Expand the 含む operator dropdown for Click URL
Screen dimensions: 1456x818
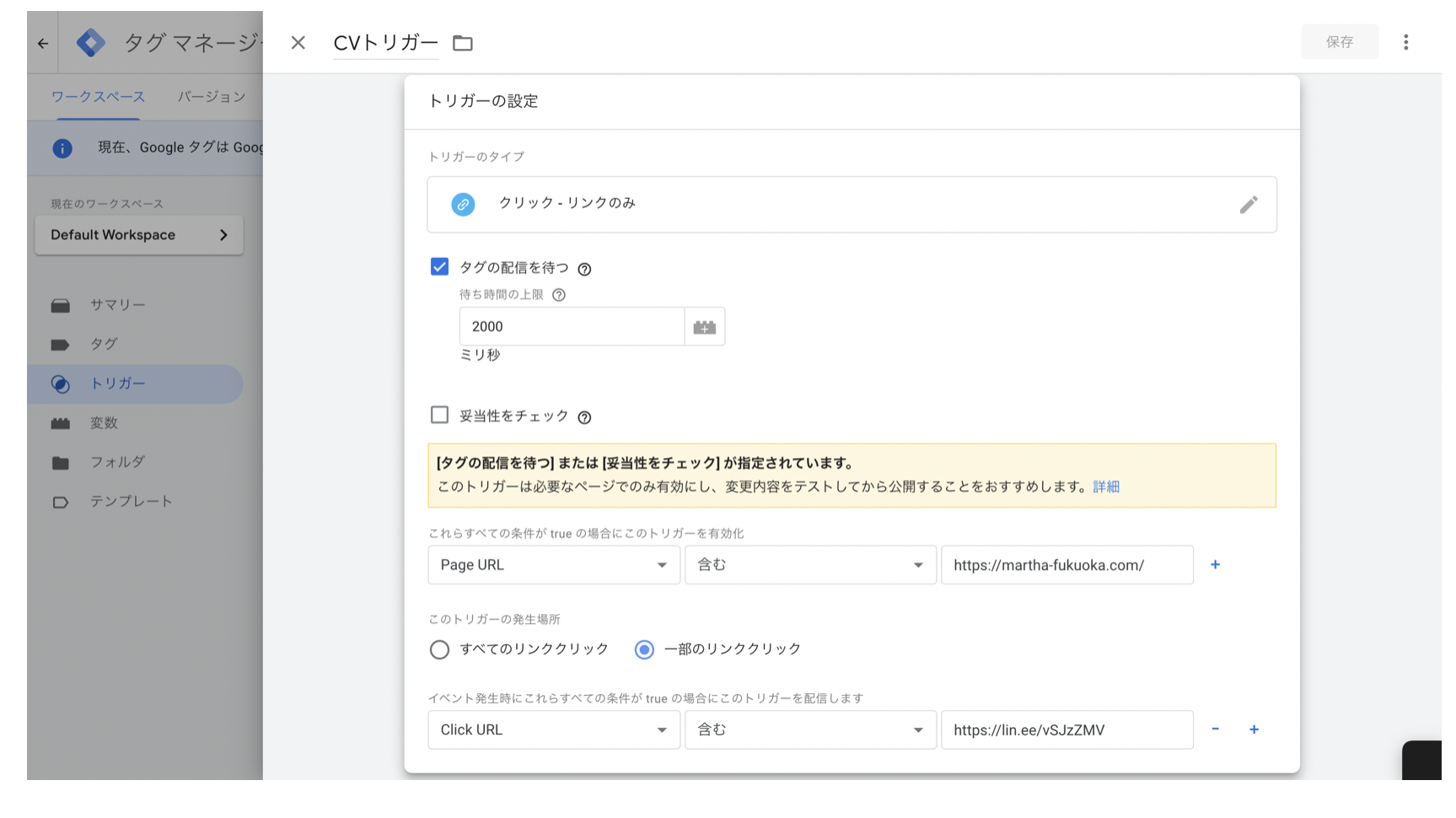point(809,730)
